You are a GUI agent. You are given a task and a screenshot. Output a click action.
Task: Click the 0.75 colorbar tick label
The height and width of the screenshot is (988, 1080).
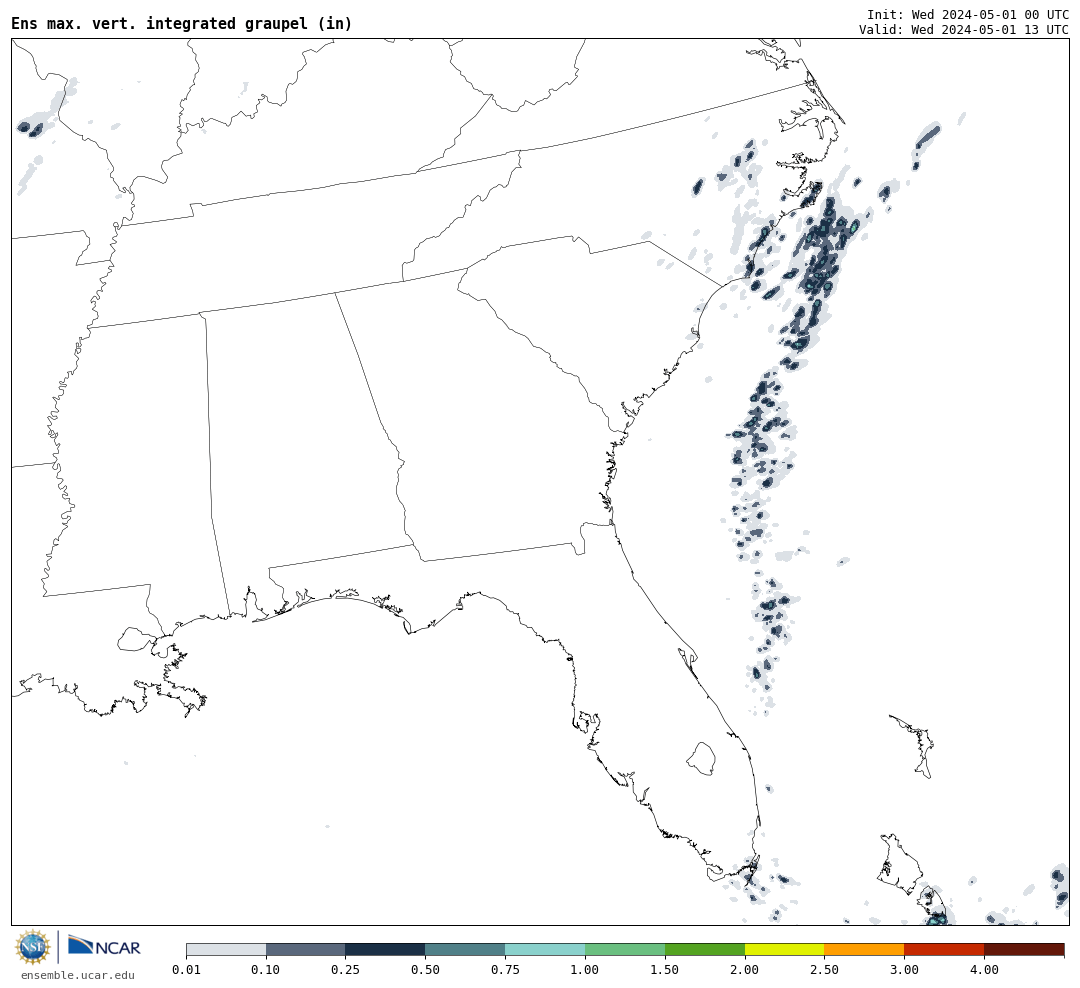[506, 970]
